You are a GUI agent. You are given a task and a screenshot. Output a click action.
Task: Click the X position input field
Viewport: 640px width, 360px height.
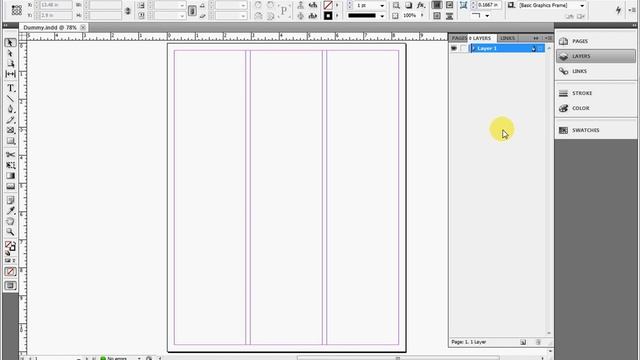coord(56,5)
